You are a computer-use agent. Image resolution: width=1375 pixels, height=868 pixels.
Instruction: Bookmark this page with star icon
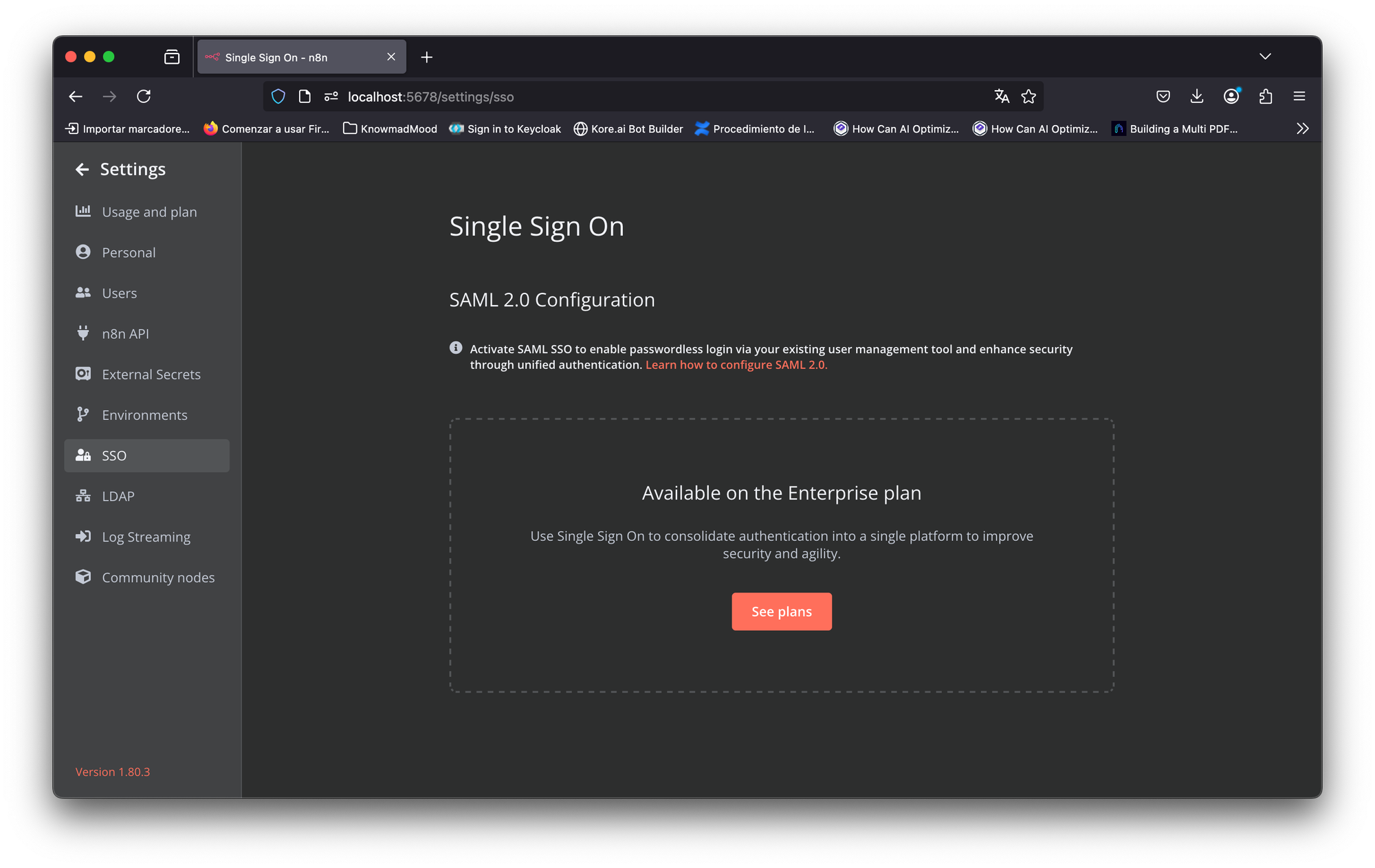click(x=1028, y=96)
